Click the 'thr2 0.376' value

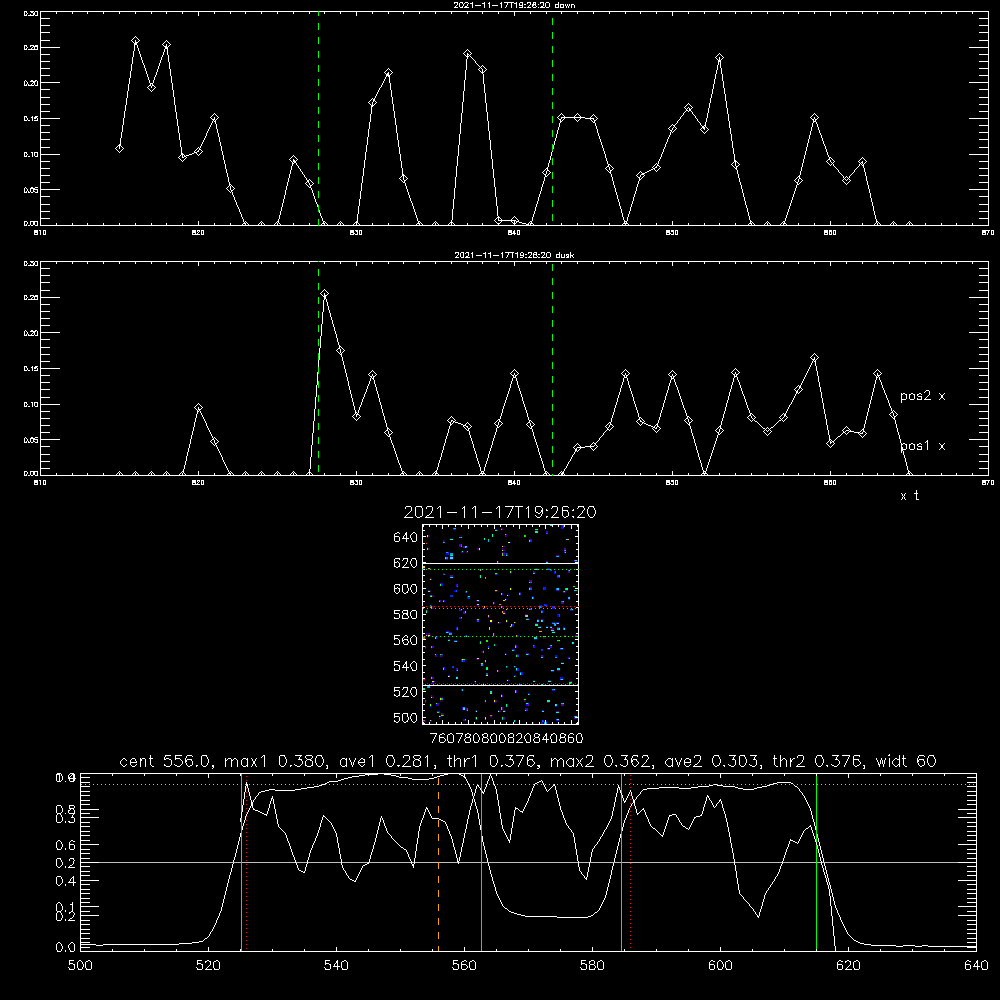pos(818,761)
